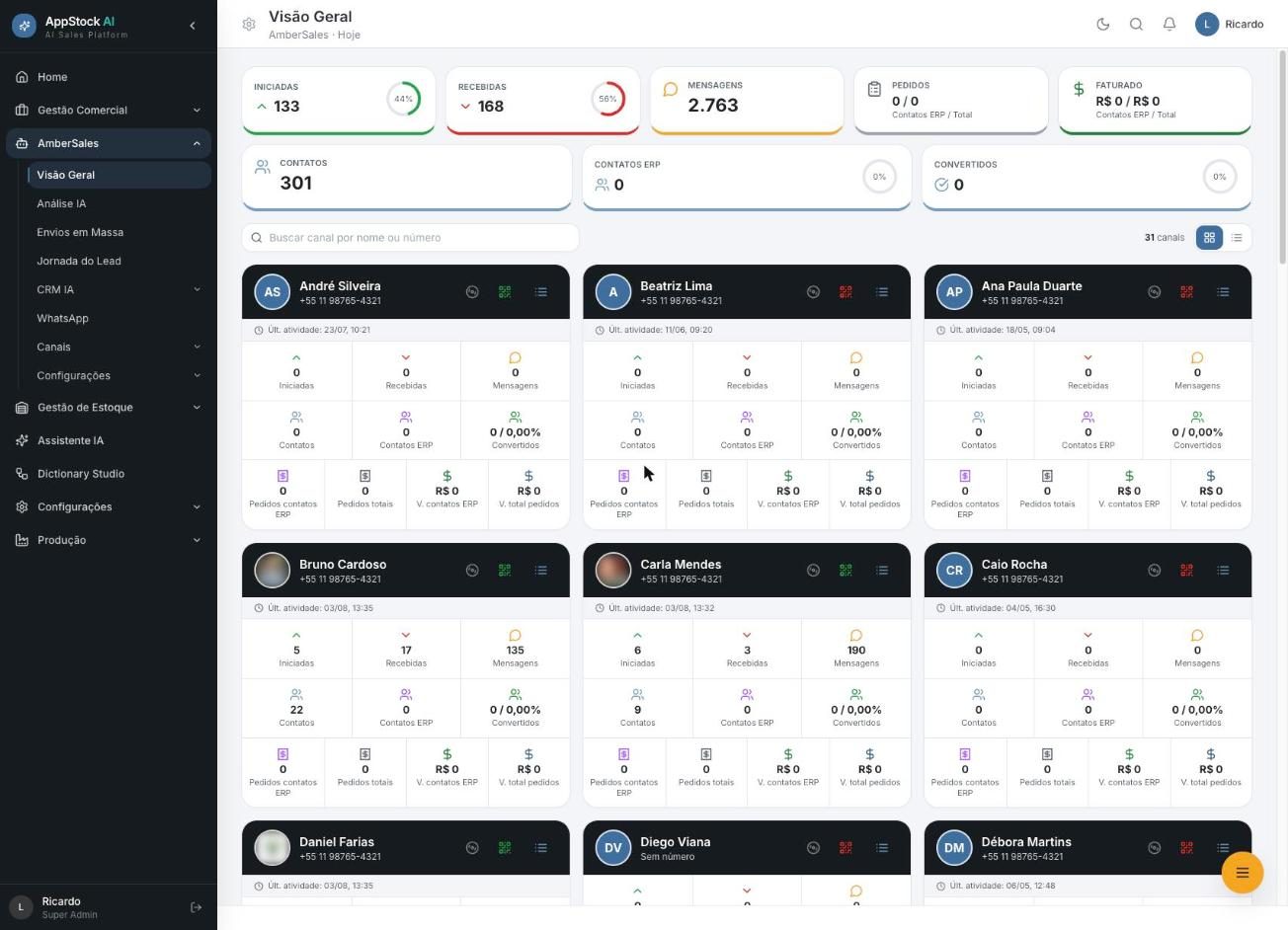This screenshot has width=1288, height=930.
Task: Click Carla Mendes' green QR code icon
Action: 845,571
